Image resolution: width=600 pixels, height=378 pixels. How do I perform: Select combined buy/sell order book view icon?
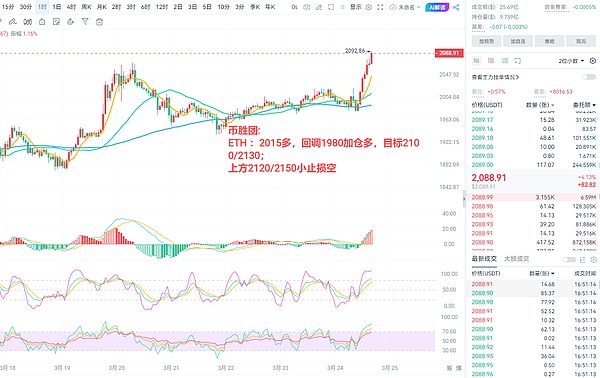[x=477, y=60]
